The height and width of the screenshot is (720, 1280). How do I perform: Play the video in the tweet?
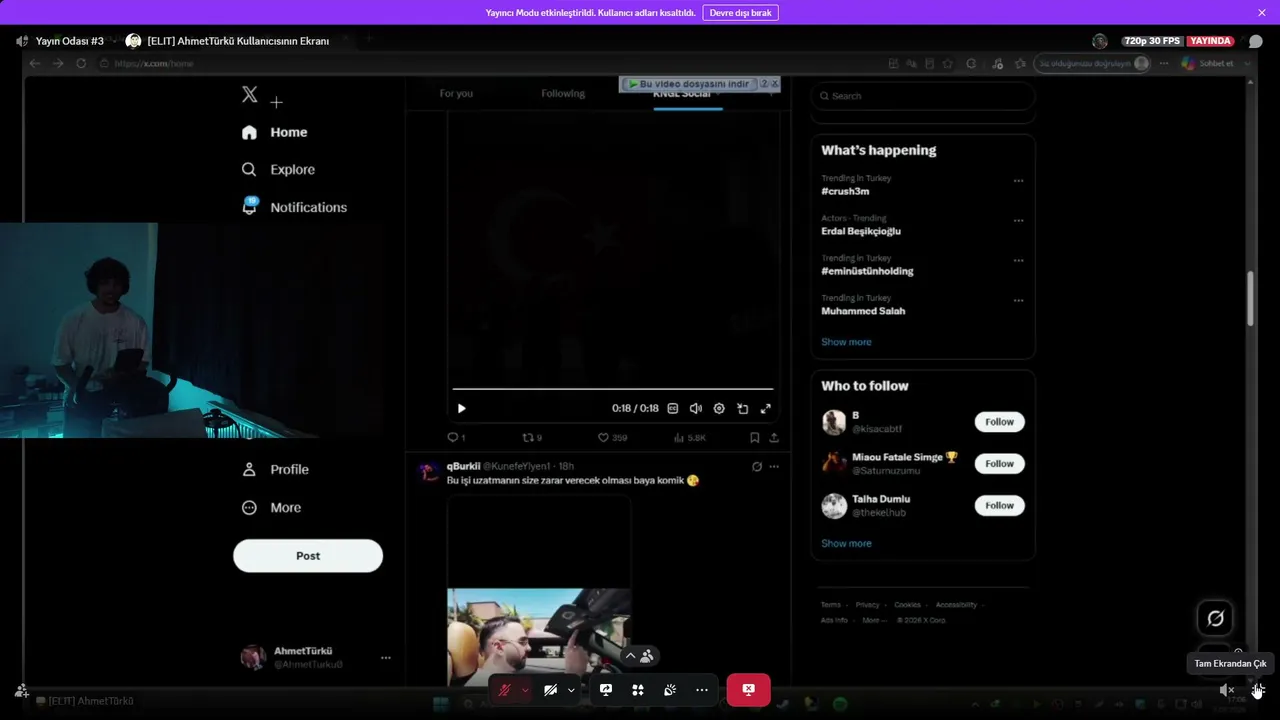click(x=461, y=408)
